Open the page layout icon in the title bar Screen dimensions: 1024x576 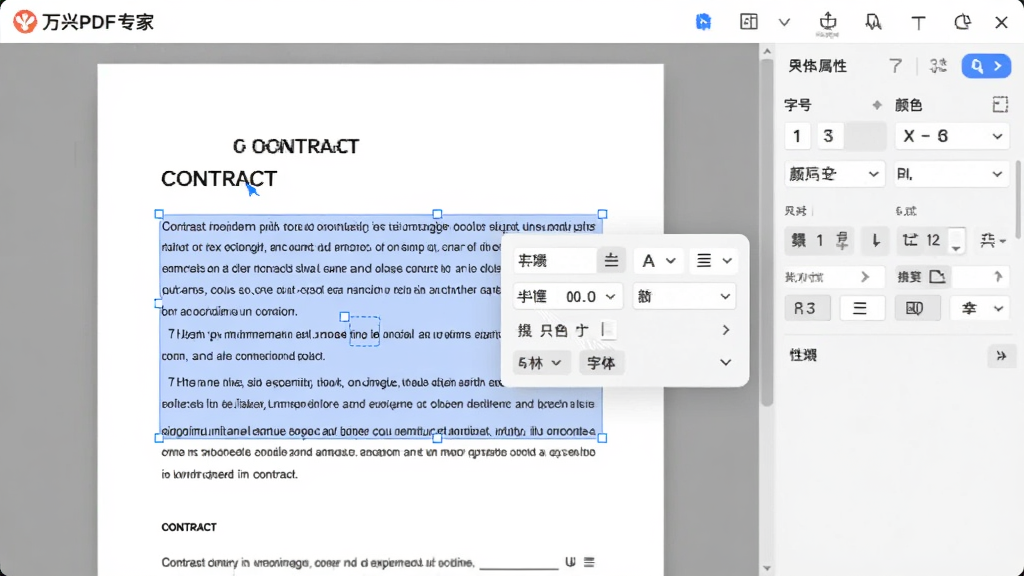(749, 22)
